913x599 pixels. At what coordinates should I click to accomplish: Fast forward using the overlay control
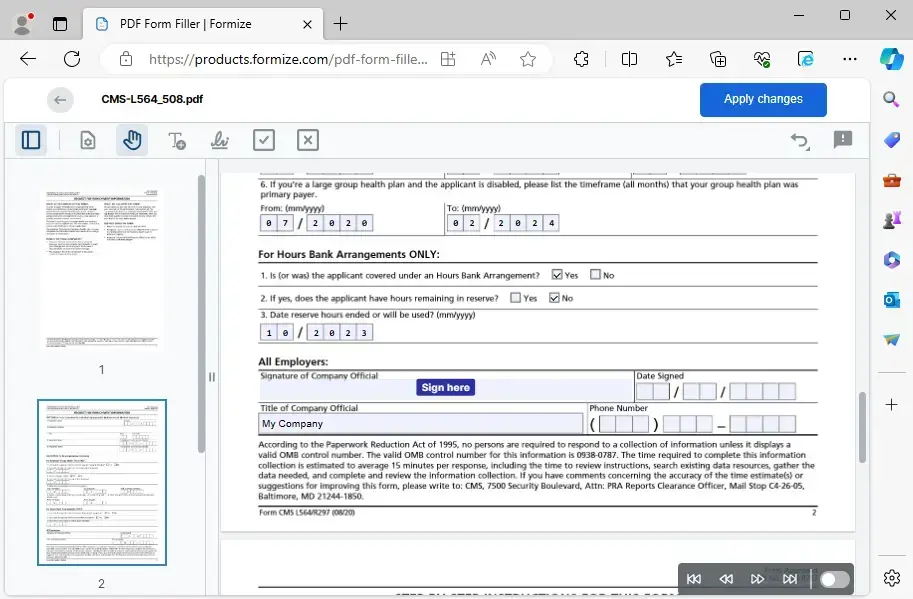[757, 579]
